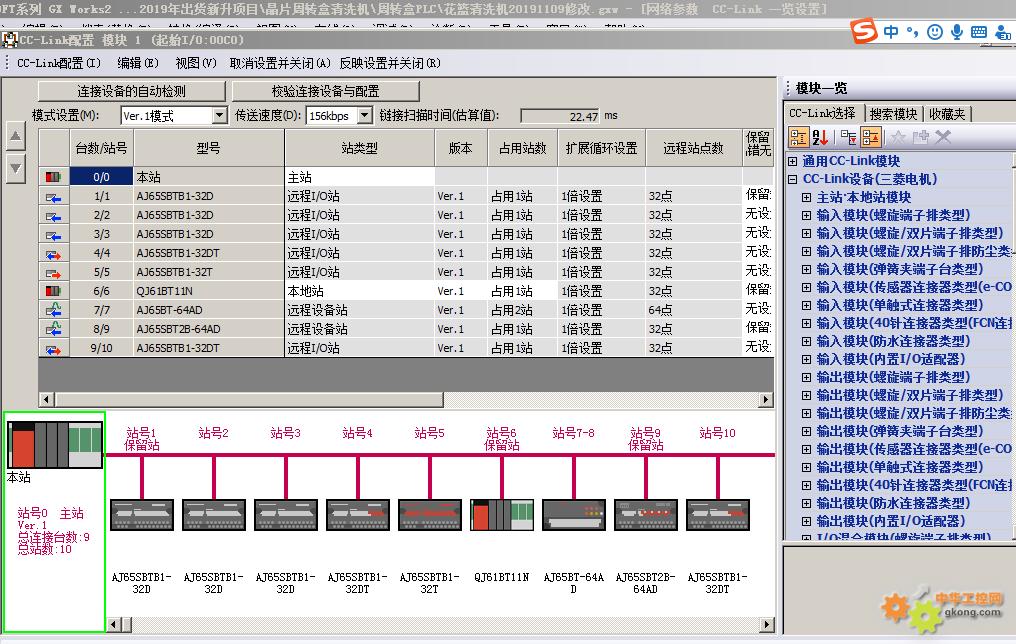Image resolution: width=1016 pixels, height=644 pixels.
Task: Click the expand-all tree icon in module list
Action: [x=848, y=137]
